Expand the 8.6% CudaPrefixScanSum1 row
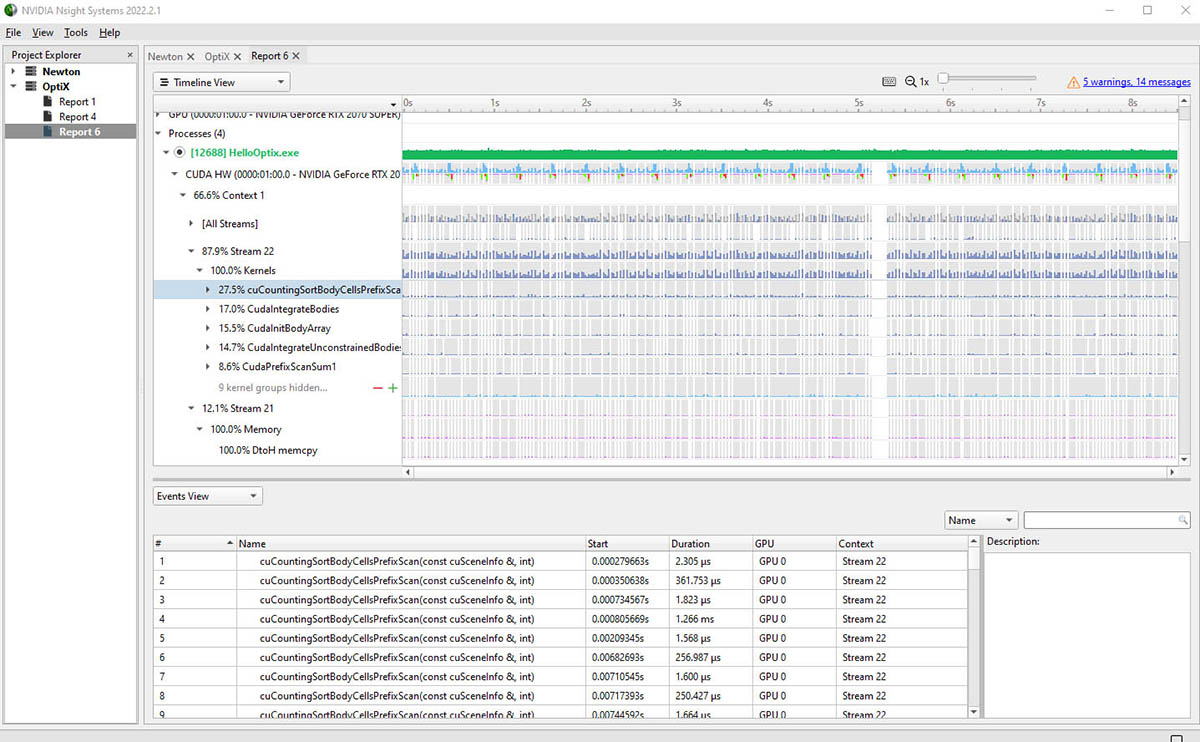The width and height of the screenshot is (1200, 742). click(x=208, y=367)
